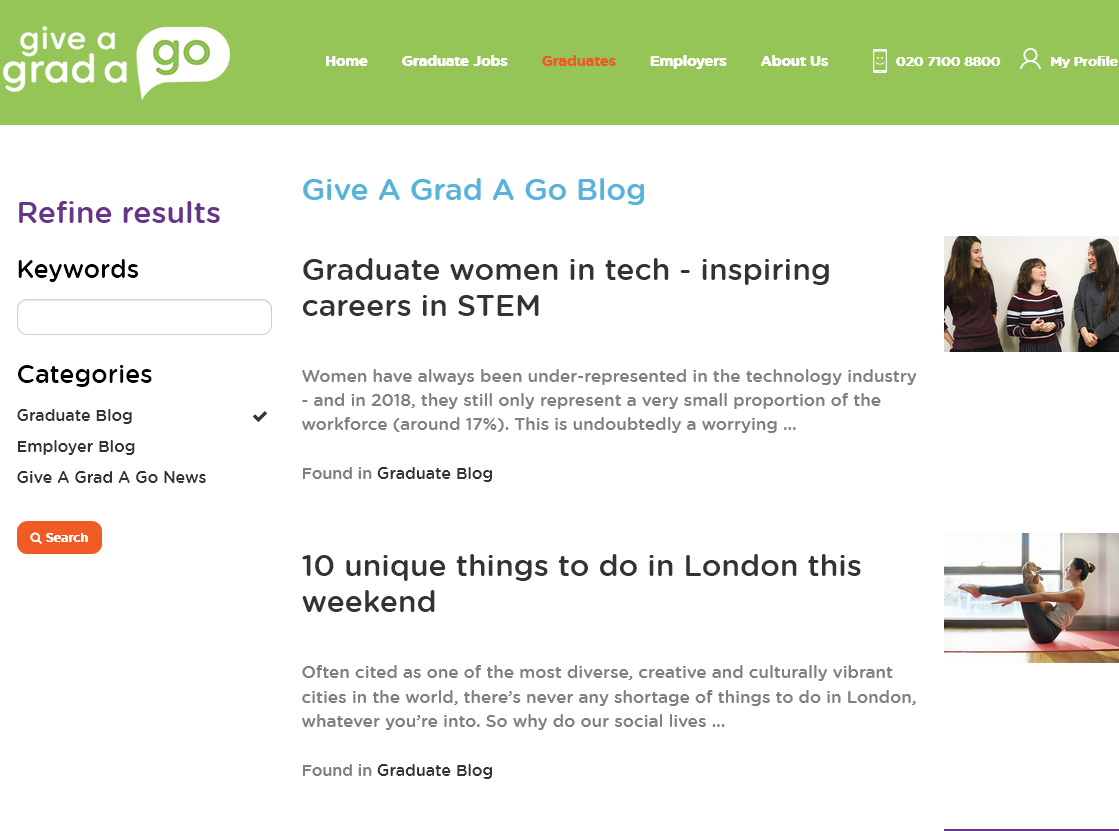Select Employers in the navigation bar

(x=688, y=61)
